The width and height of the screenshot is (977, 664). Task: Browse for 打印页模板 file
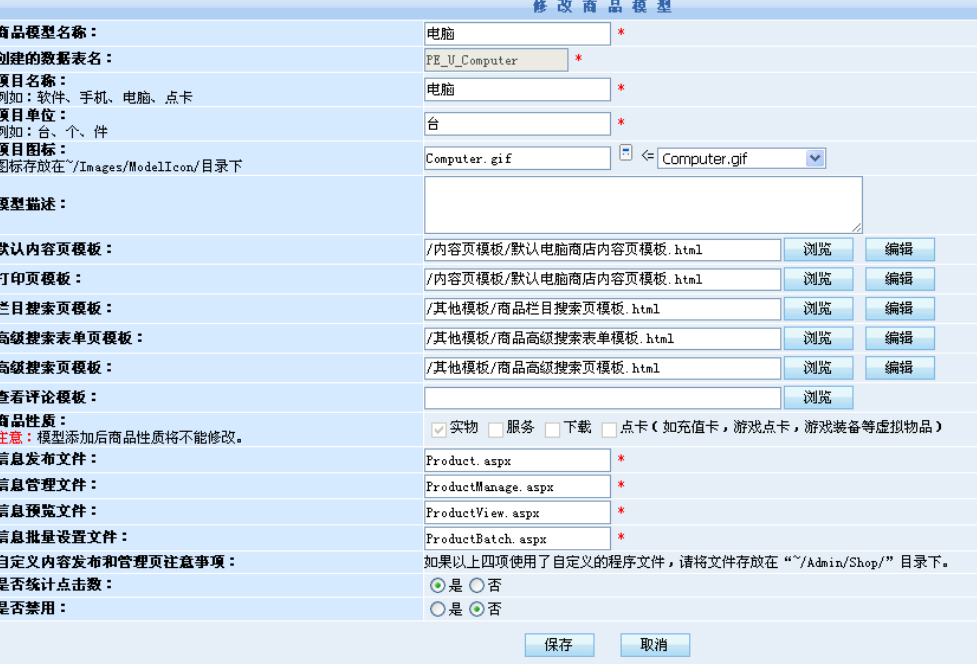[818, 279]
